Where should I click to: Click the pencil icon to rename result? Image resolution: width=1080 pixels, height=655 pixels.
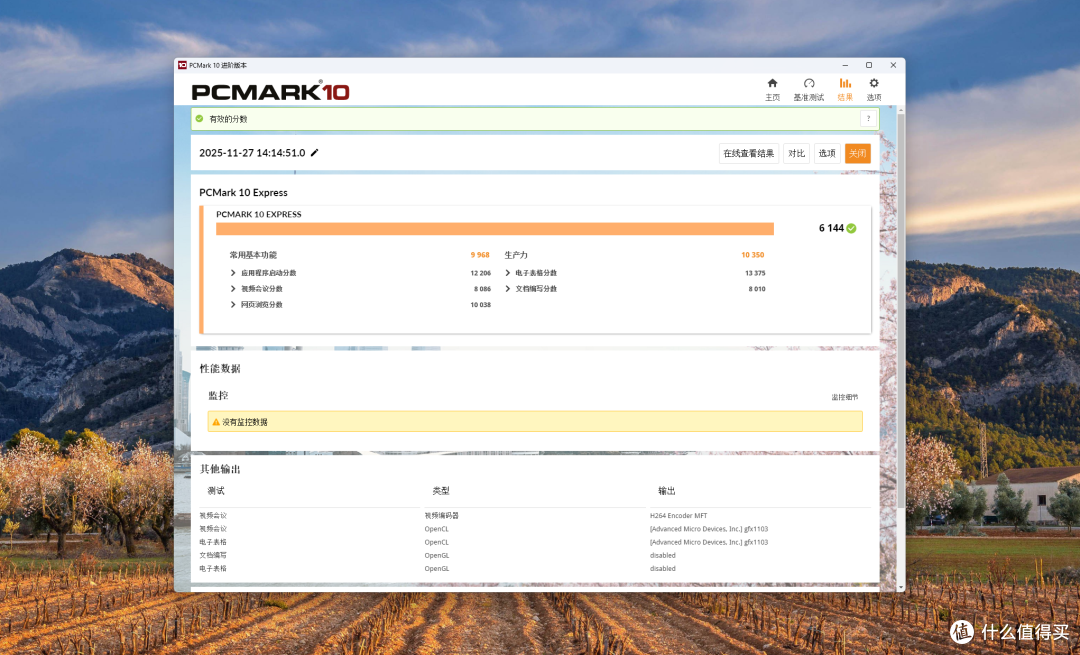coord(315,153)
